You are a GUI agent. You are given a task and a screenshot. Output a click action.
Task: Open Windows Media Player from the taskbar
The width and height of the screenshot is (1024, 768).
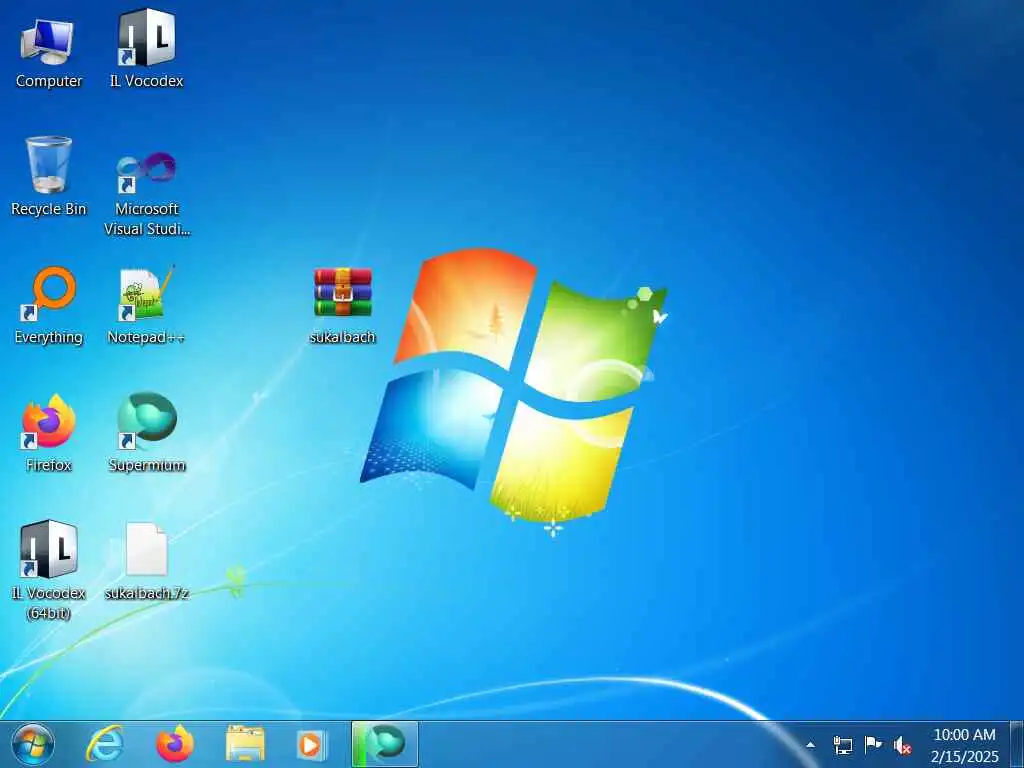click(x=312, y=744)
